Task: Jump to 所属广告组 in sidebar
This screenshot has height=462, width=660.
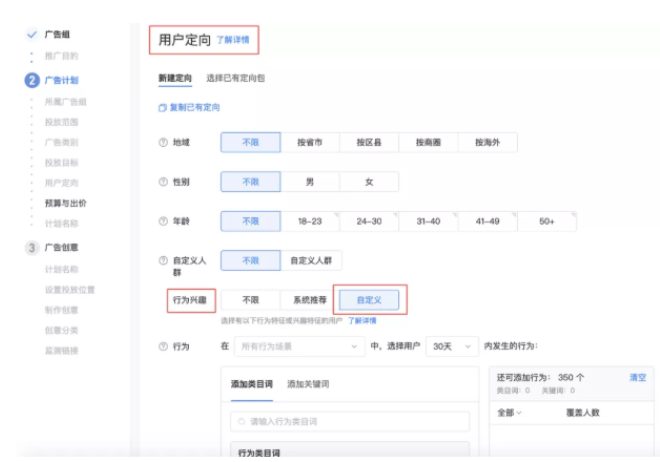Action: tap(66, 101)
